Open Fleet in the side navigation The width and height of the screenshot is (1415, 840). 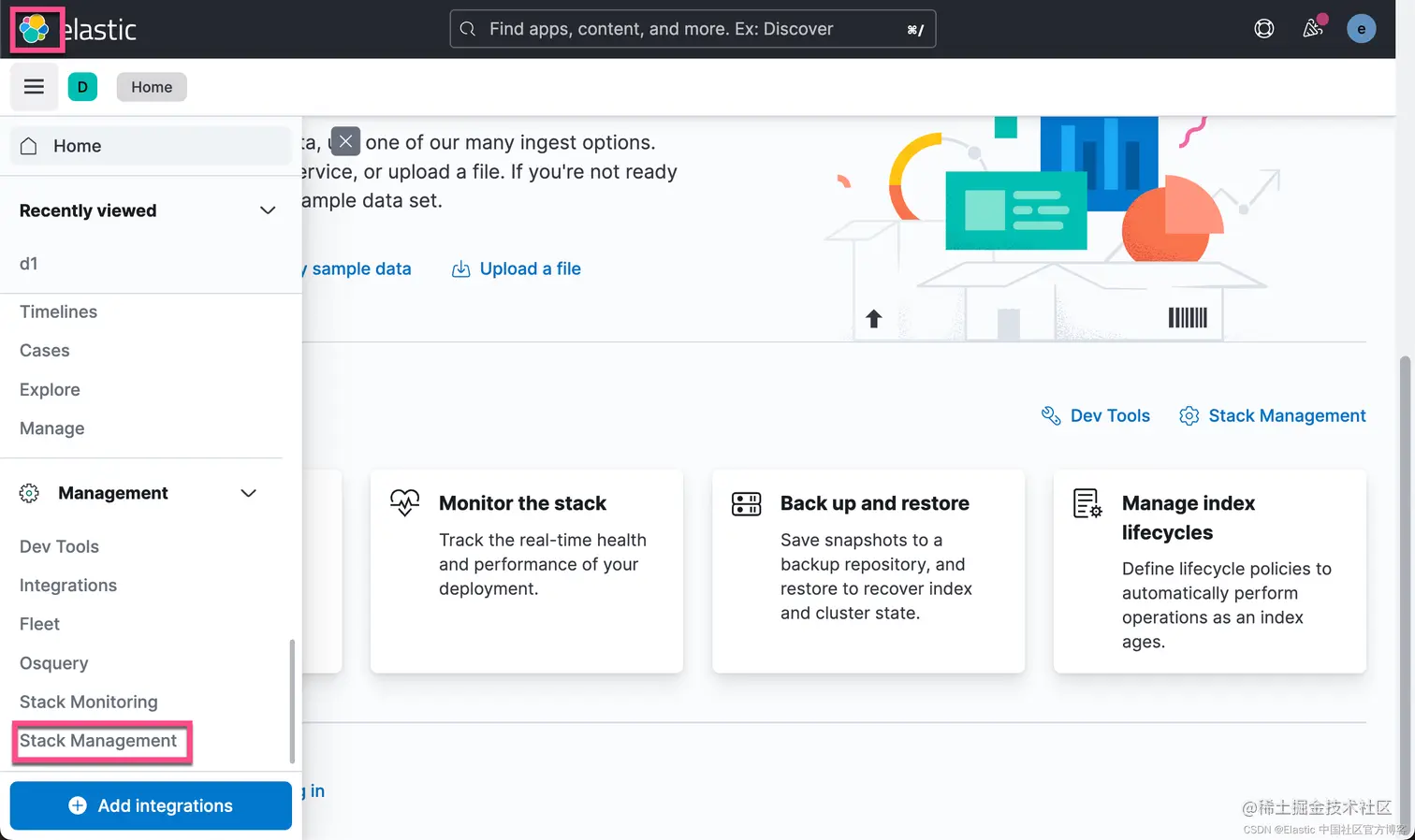(x=39, y=624)
